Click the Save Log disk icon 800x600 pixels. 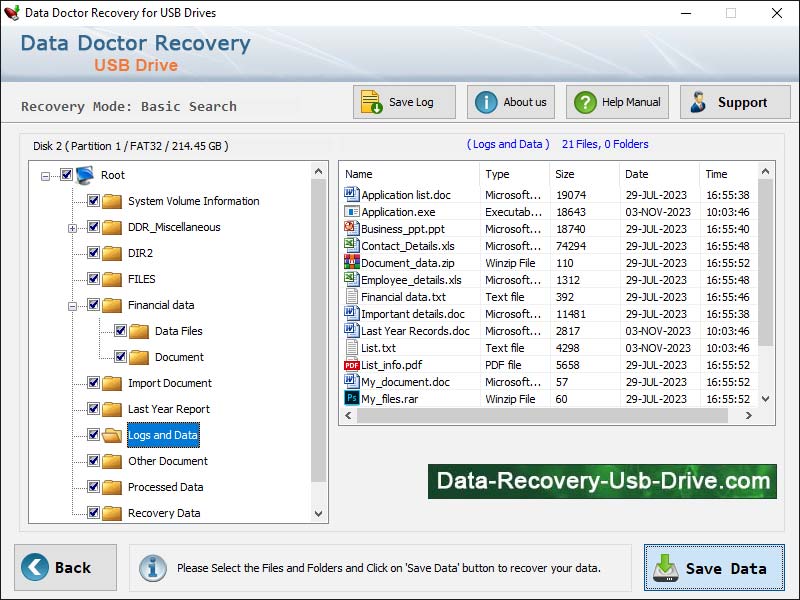pyautogui.click(x=372, y=101)
